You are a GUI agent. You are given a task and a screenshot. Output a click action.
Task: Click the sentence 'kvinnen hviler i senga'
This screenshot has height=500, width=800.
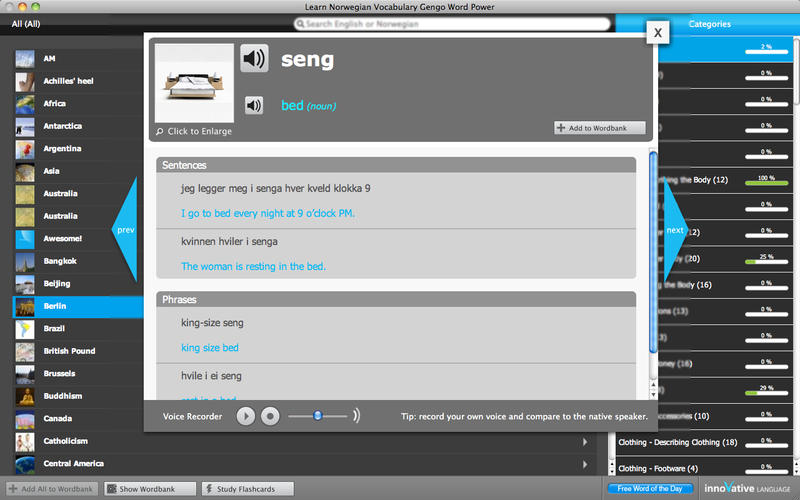230,241
